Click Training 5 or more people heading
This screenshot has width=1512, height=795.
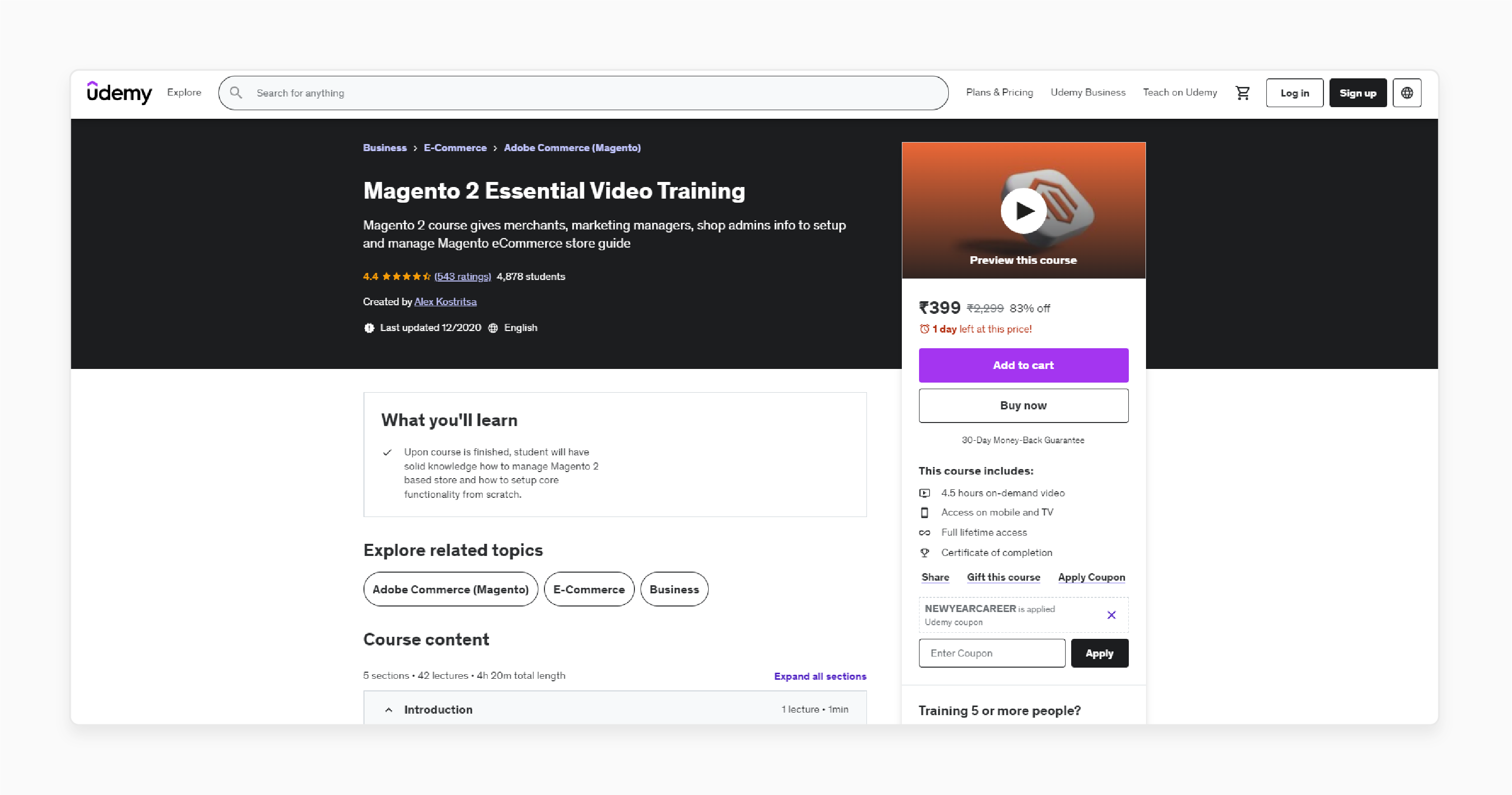pyautogui.click(x=999, y=711)
